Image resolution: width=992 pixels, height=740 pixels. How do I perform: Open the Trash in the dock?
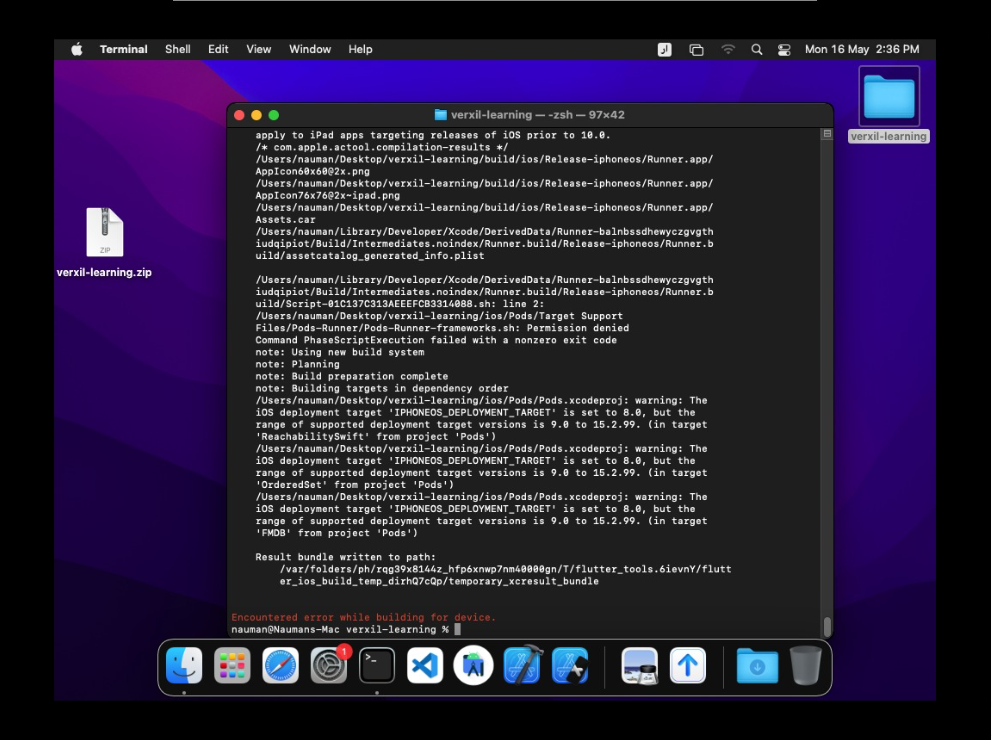pos(806,665)
